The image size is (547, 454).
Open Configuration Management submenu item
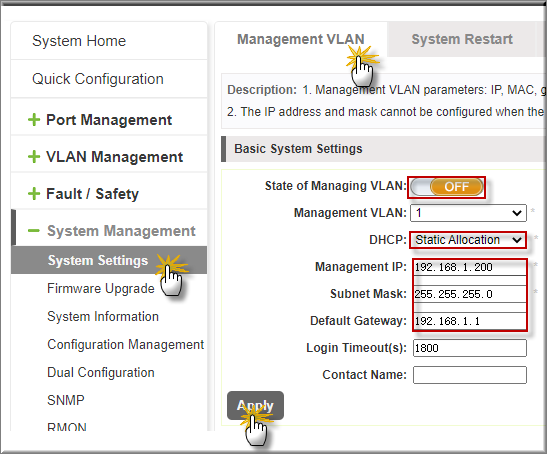point(125,344)
